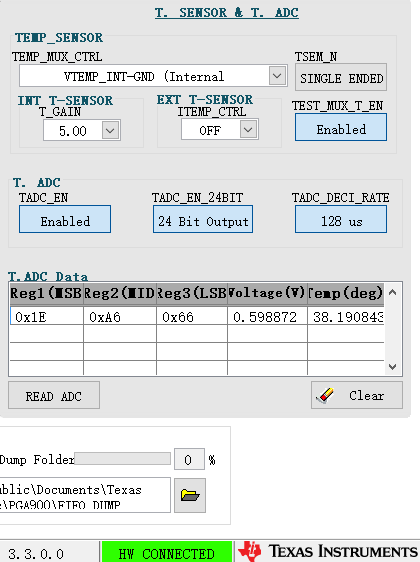Click T.ADC Data table scroll down arrow

coord(392,367)
